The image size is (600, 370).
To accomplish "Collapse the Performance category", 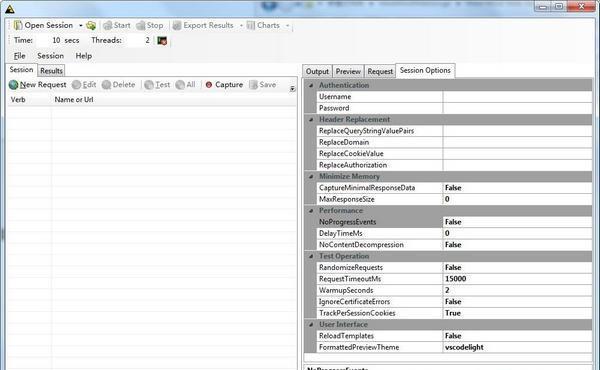I will coord(311,210).
